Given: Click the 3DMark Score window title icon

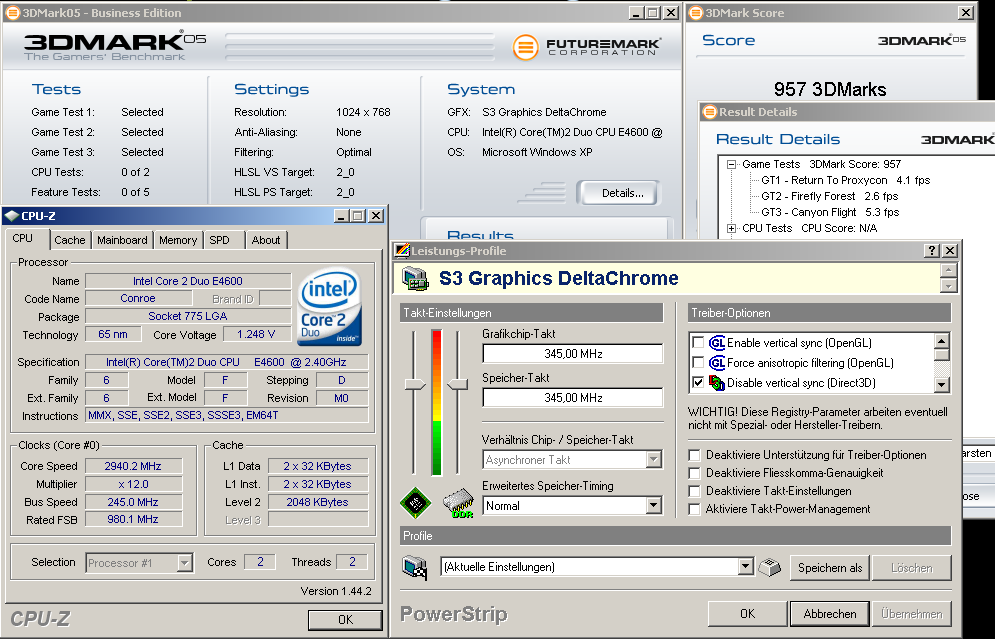Looking at the screenshot, I should (x=696, y=13).
